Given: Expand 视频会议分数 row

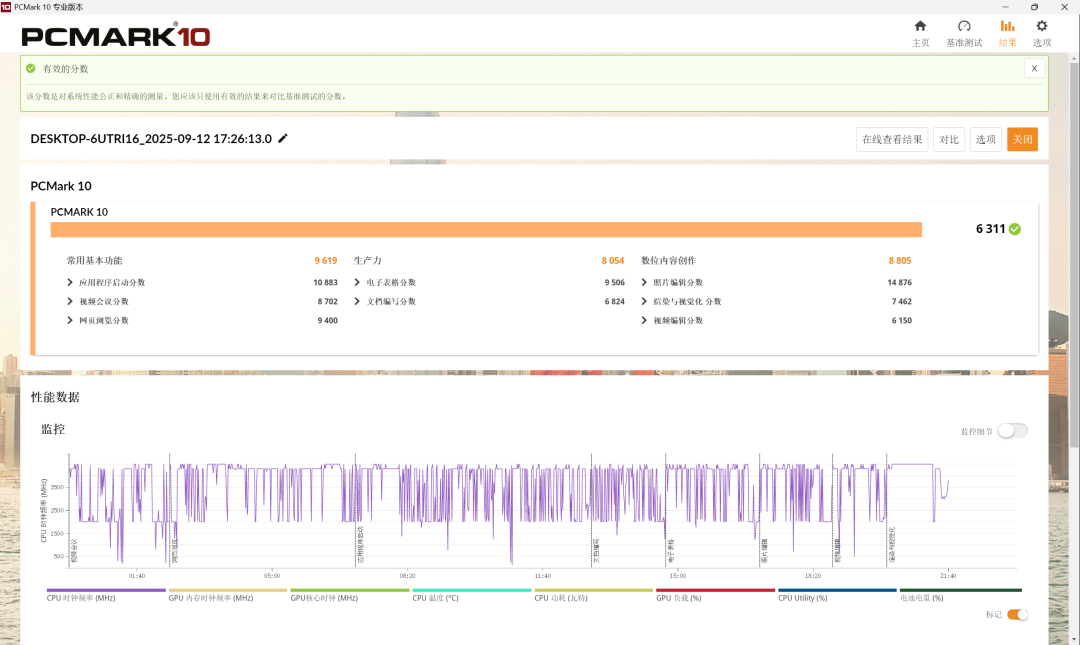Looking at the screenshot, I should (70, 301).
